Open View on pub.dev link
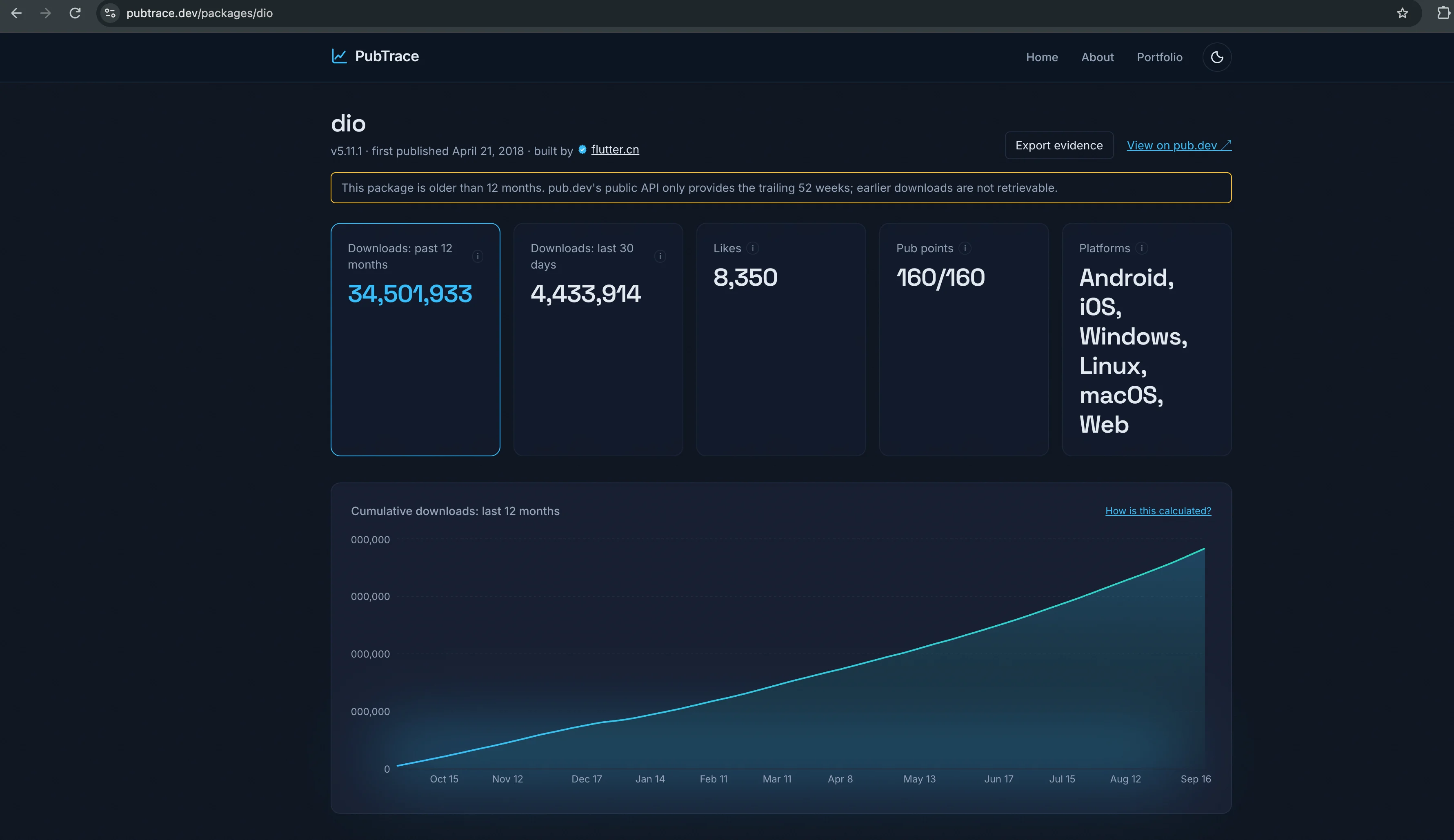Screen dimensions: 1454x840 [1179, 145]
